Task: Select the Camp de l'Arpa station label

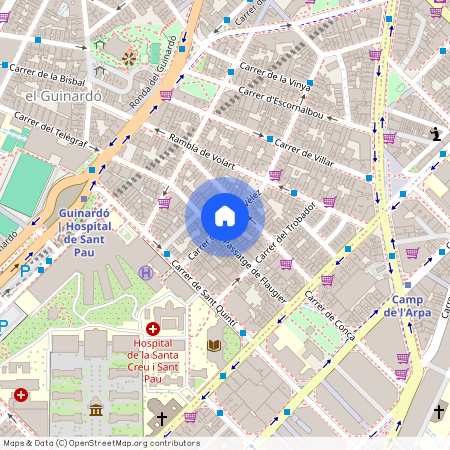Action: pos(407,306)
